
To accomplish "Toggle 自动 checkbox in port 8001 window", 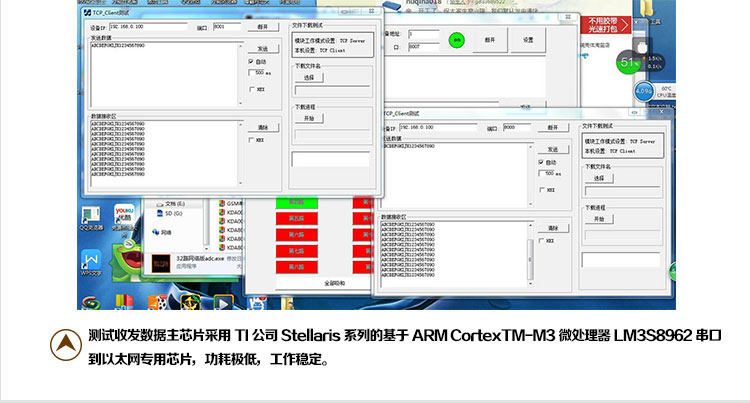I will [x=251, y=62].
